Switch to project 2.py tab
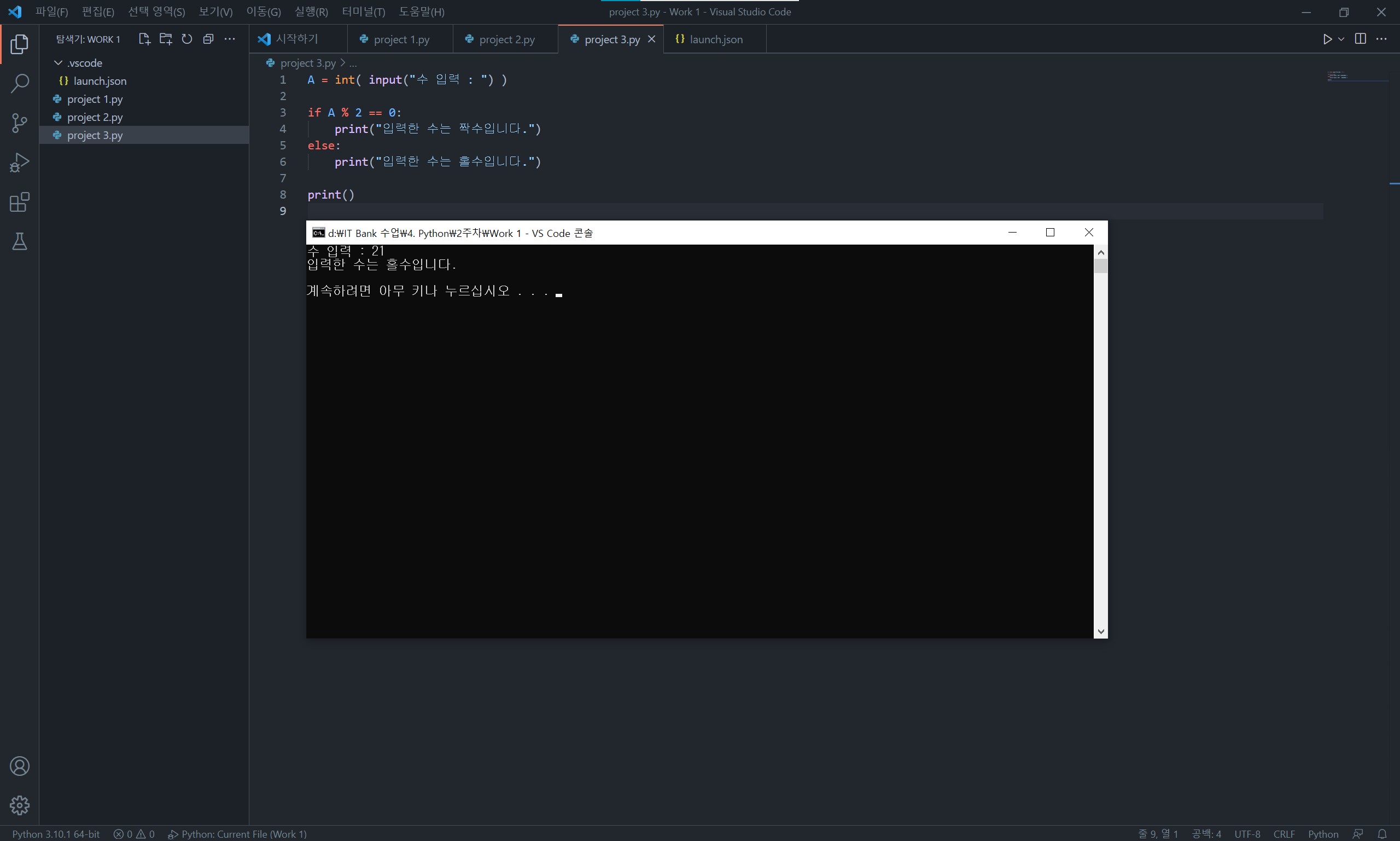This screenshot has height=841, width=1400. (506, 39)
